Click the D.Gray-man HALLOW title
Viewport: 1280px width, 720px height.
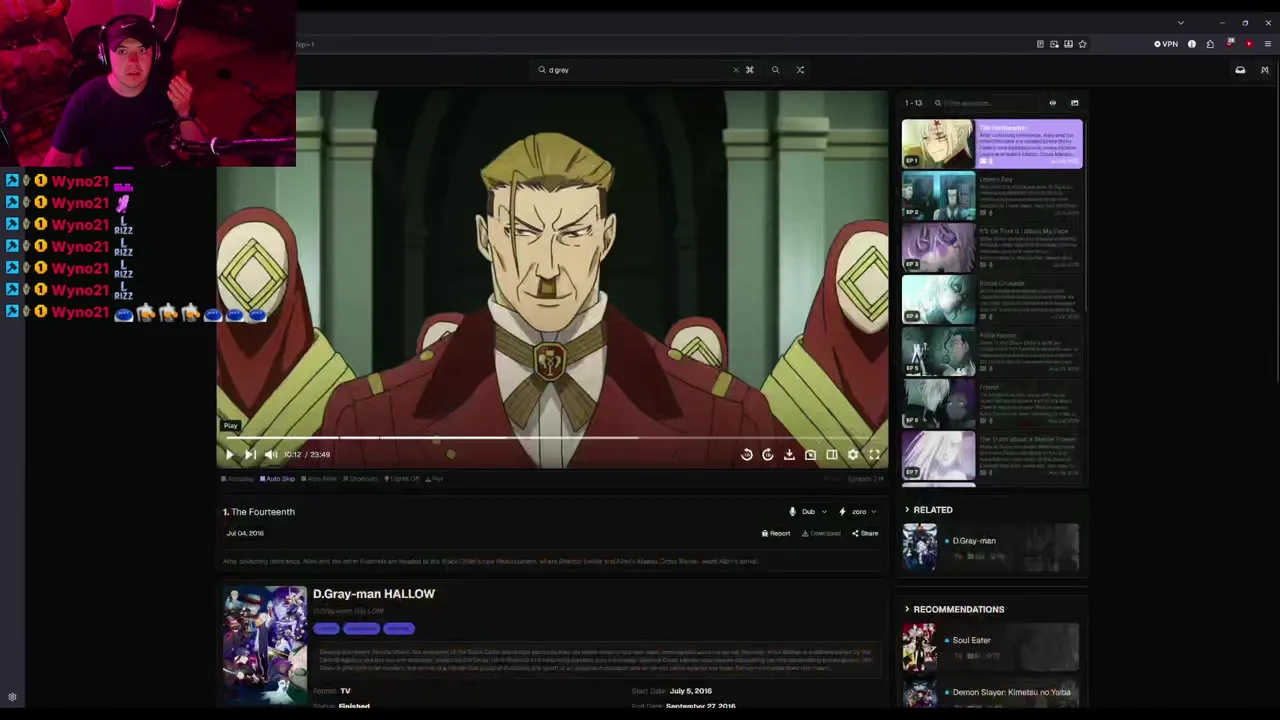pos(374,594)
